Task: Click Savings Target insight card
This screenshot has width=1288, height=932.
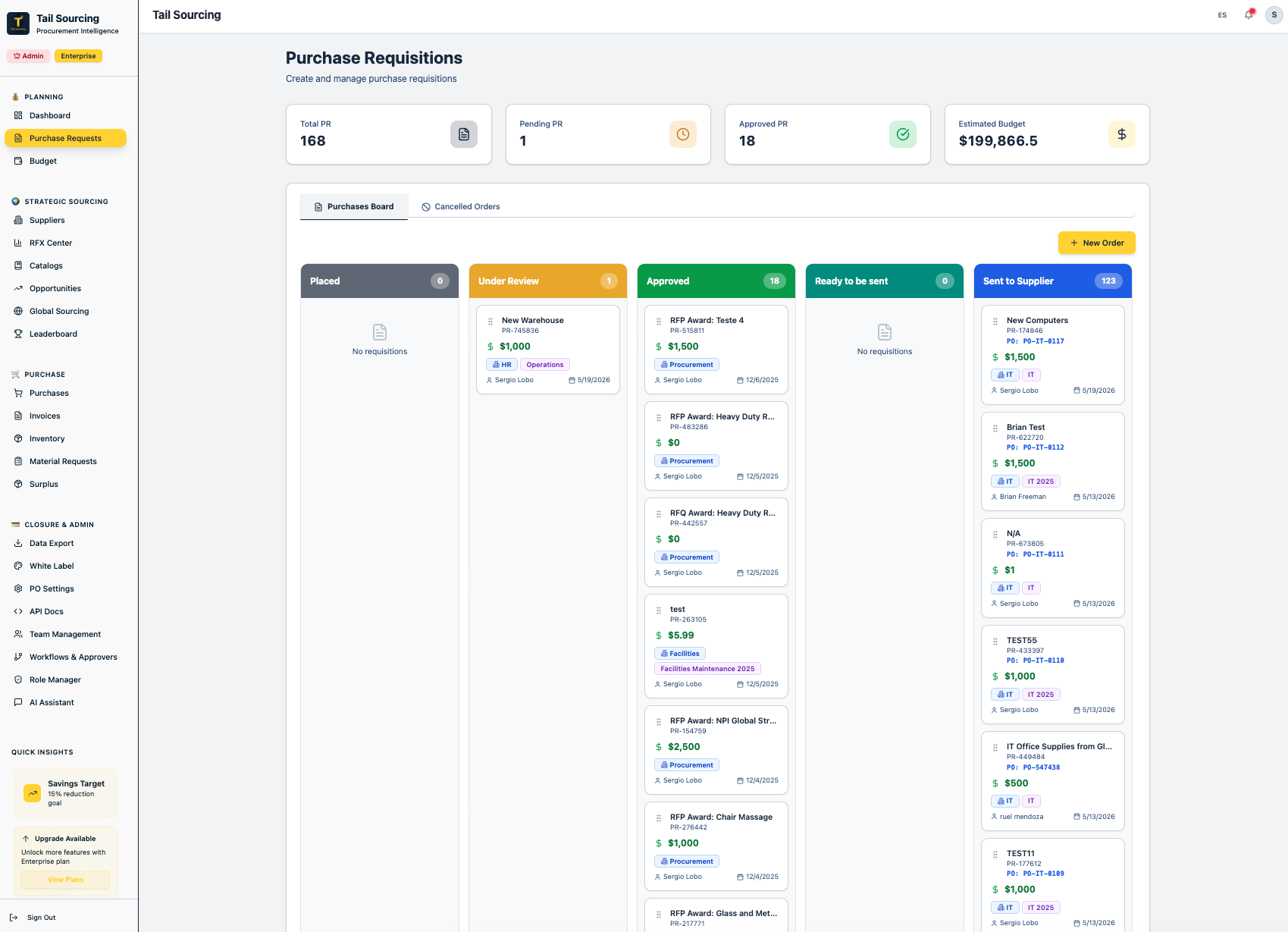Action: pos(65,793)
